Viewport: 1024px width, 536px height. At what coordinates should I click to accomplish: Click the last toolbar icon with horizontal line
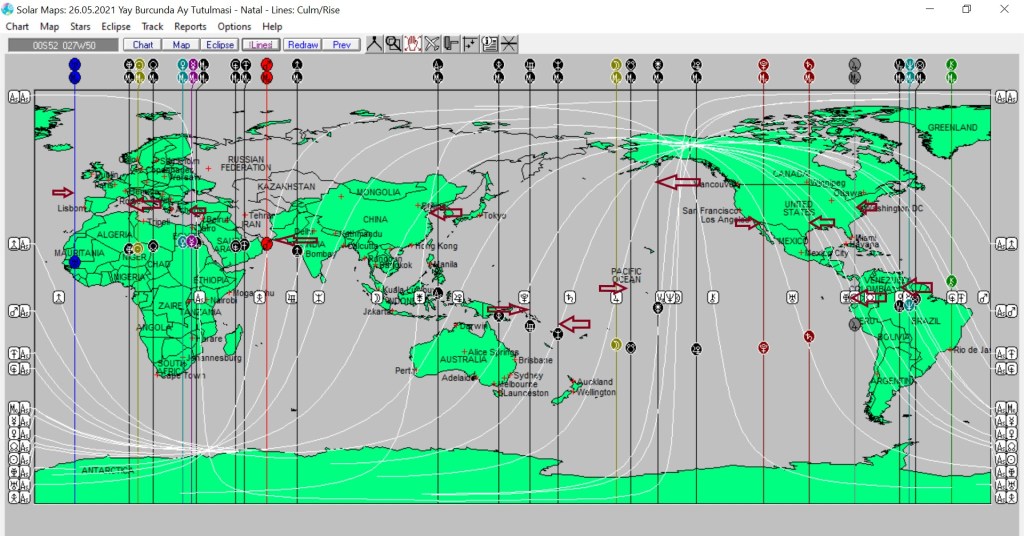click(x=509, y=44)
